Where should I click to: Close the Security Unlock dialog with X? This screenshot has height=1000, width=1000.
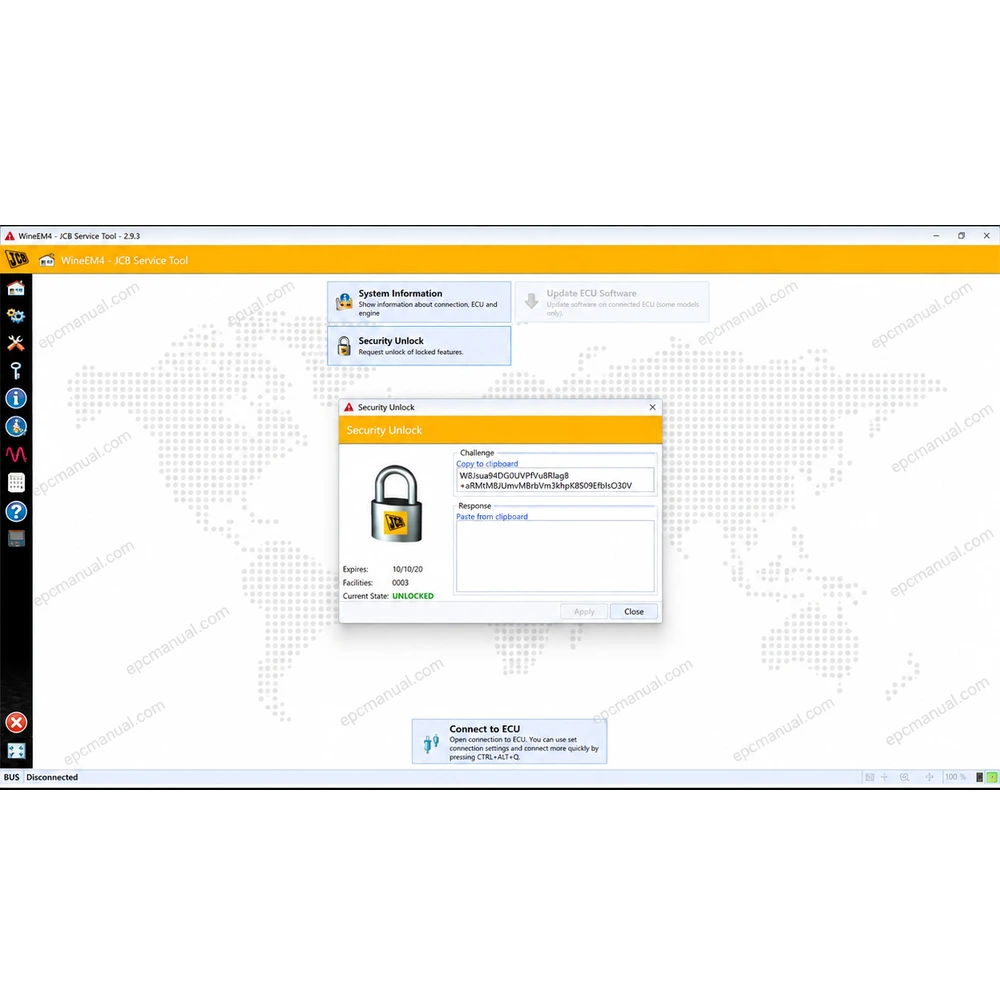[652, 407]
